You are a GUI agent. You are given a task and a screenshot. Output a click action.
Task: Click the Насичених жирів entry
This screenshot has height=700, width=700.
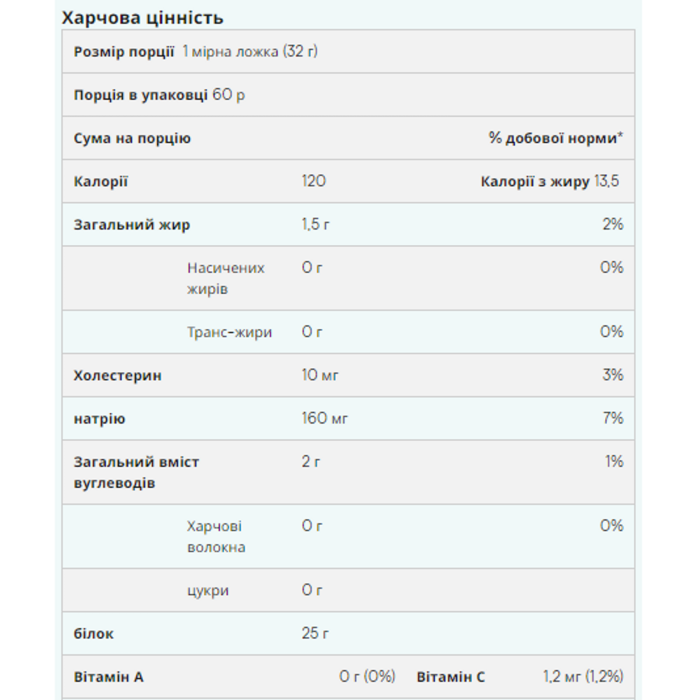pyautogui.click(x=226, y=278)
